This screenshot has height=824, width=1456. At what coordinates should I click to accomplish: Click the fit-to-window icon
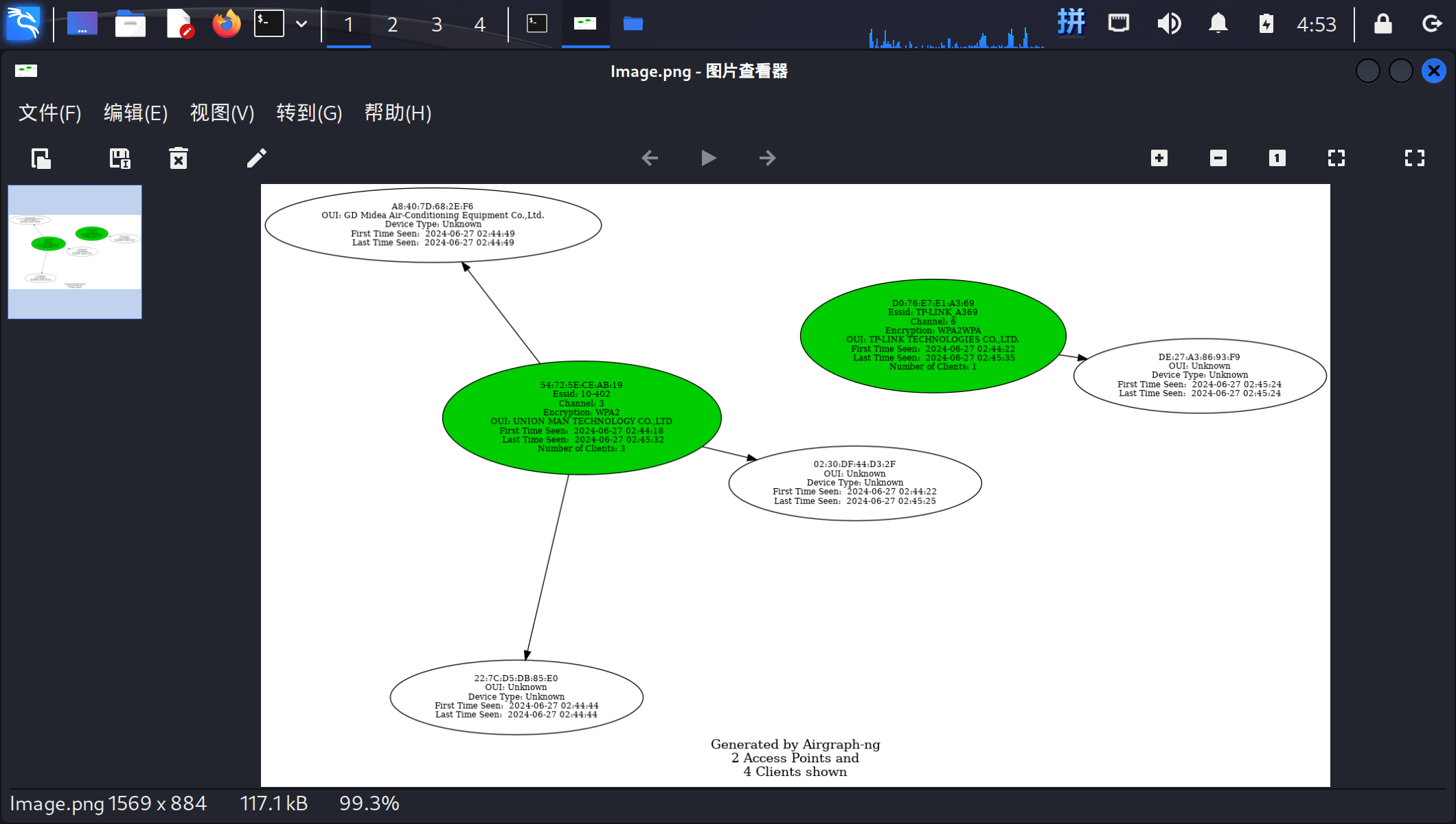1336,159
